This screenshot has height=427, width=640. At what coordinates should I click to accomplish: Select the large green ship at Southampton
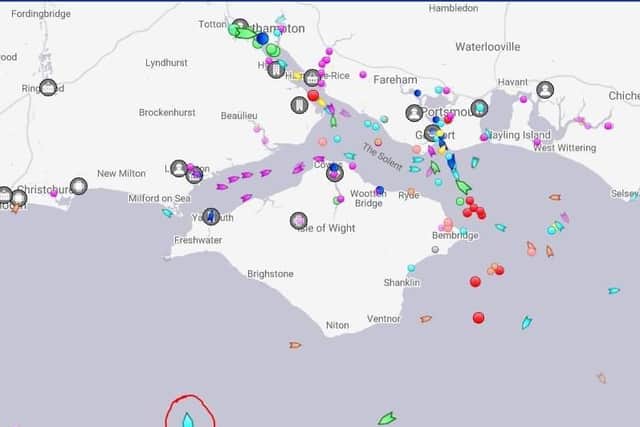[x=246, y=33]
